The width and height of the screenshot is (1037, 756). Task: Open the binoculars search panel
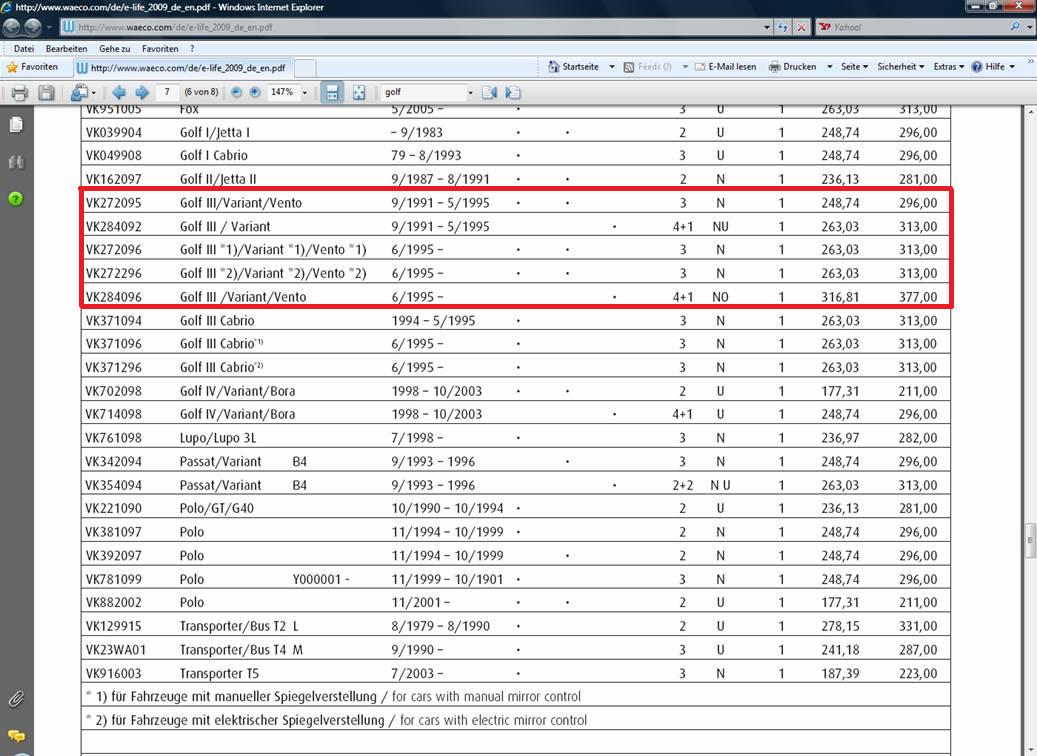click(x=16, y=162)
